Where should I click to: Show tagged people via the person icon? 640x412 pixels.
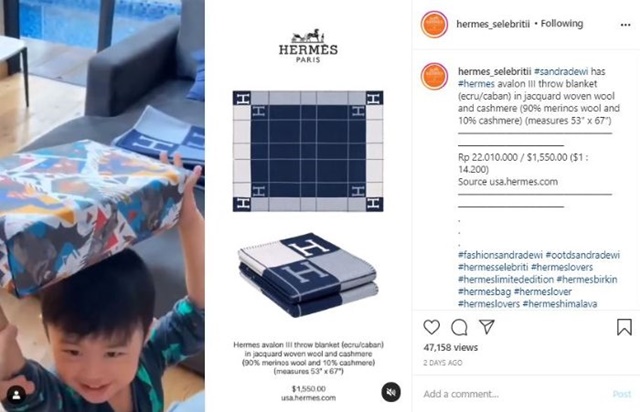pos(16,394)
